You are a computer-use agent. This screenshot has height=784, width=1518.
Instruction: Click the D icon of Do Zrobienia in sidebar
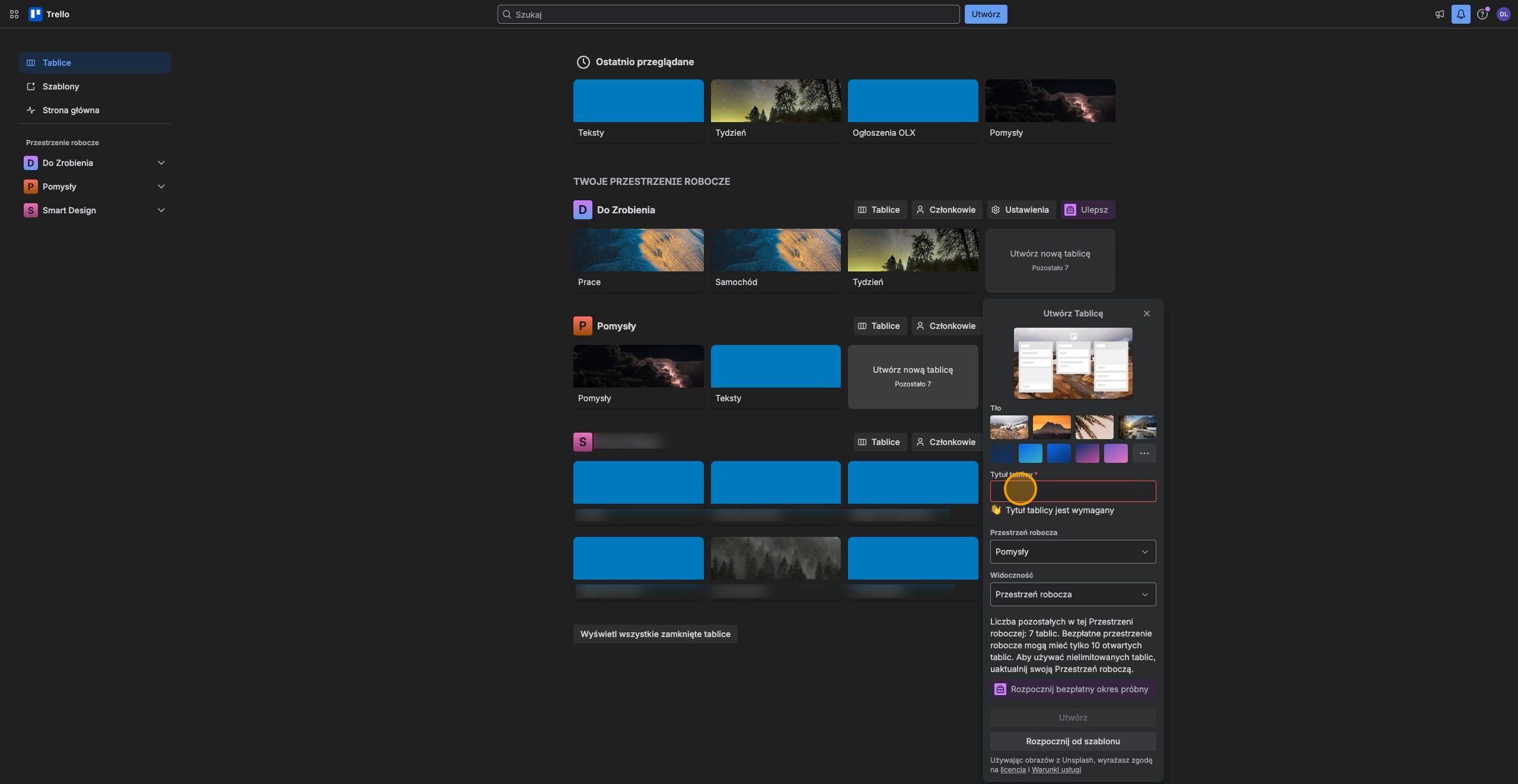[30, 163]
